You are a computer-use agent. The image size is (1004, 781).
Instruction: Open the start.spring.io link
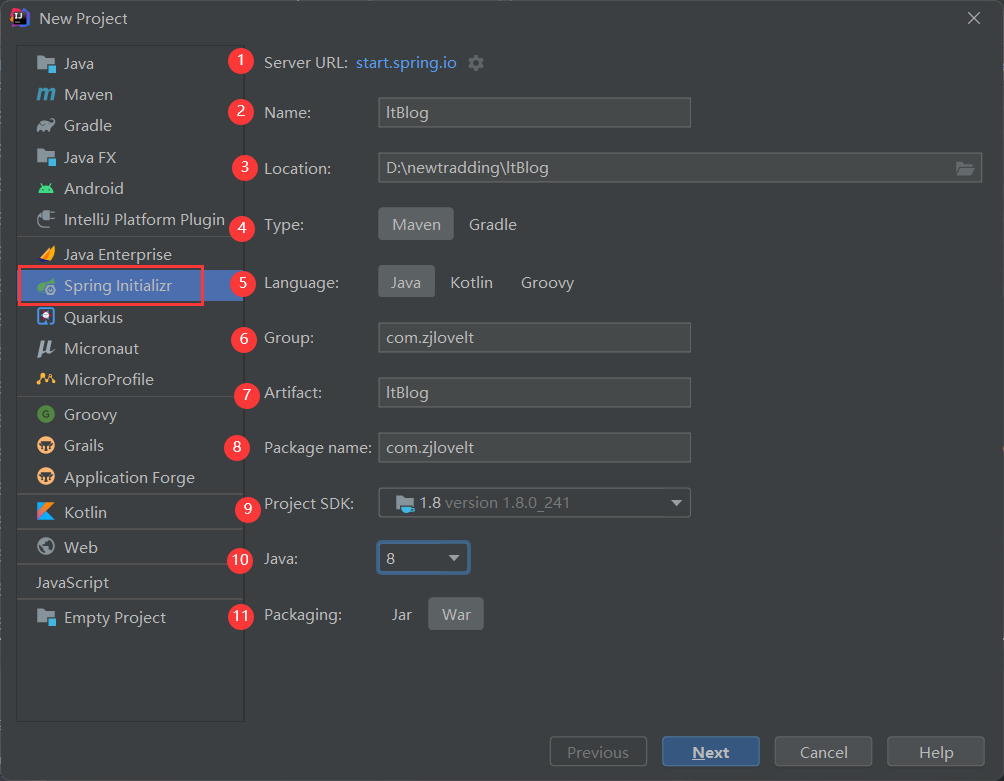coord(406,63)
